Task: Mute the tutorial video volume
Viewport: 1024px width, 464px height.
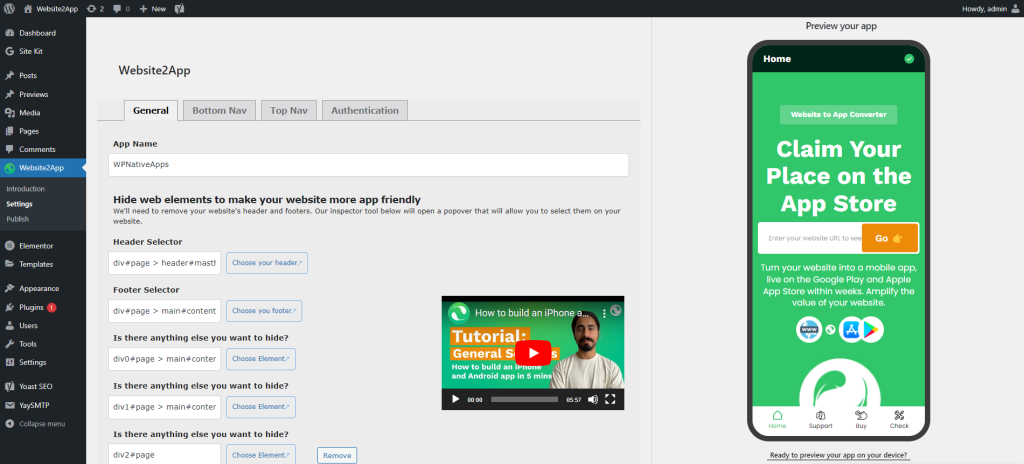Action: [592, 399]
